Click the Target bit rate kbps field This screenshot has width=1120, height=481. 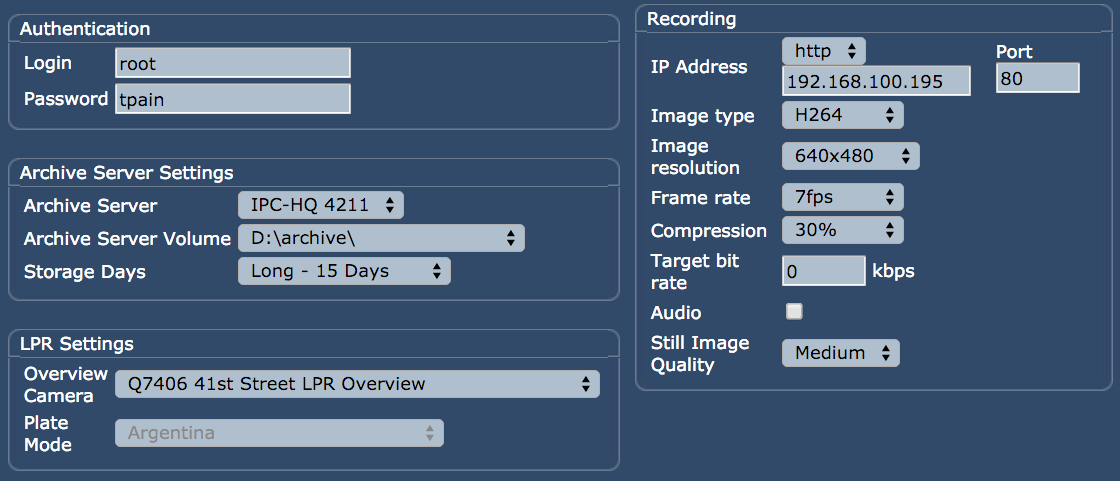pyautogui.click(x=824, y=271)
